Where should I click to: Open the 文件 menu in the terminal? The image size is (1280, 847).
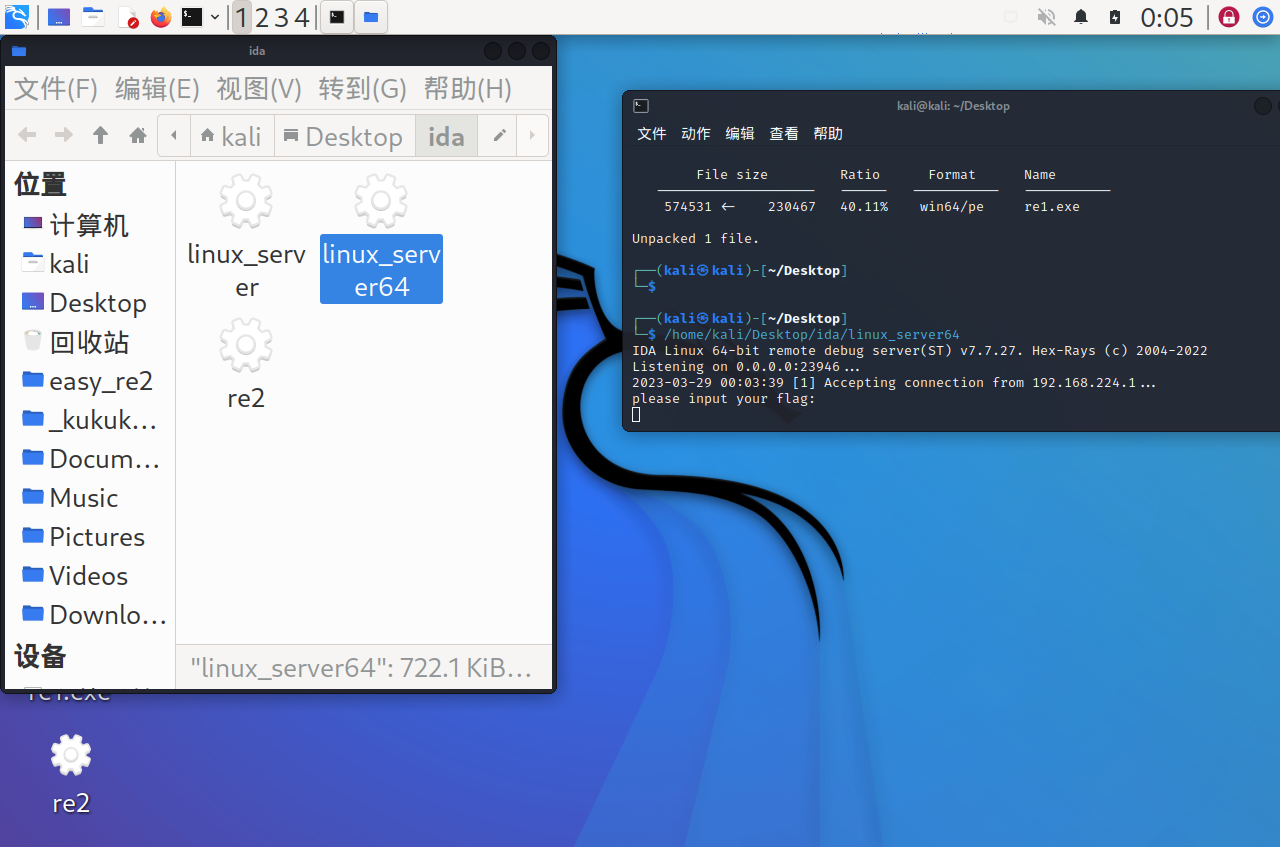[x=652, y=133]
